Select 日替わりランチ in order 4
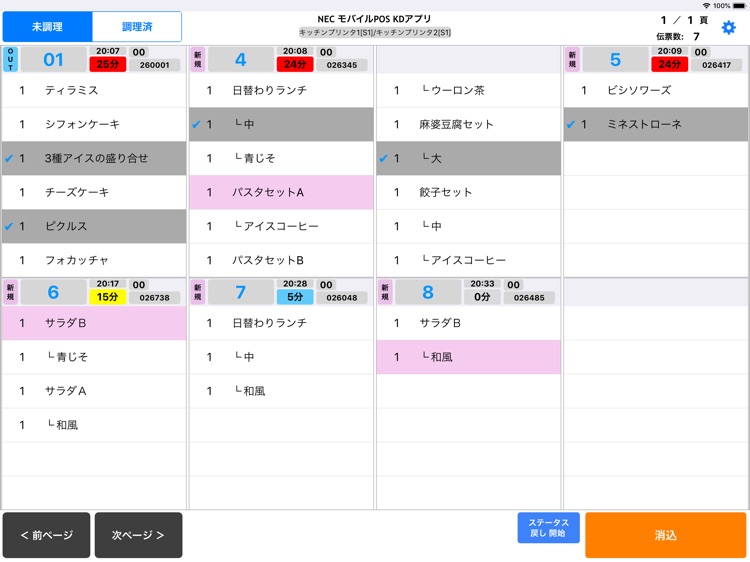This screenshot has width=750, height=562. point(281,90)
